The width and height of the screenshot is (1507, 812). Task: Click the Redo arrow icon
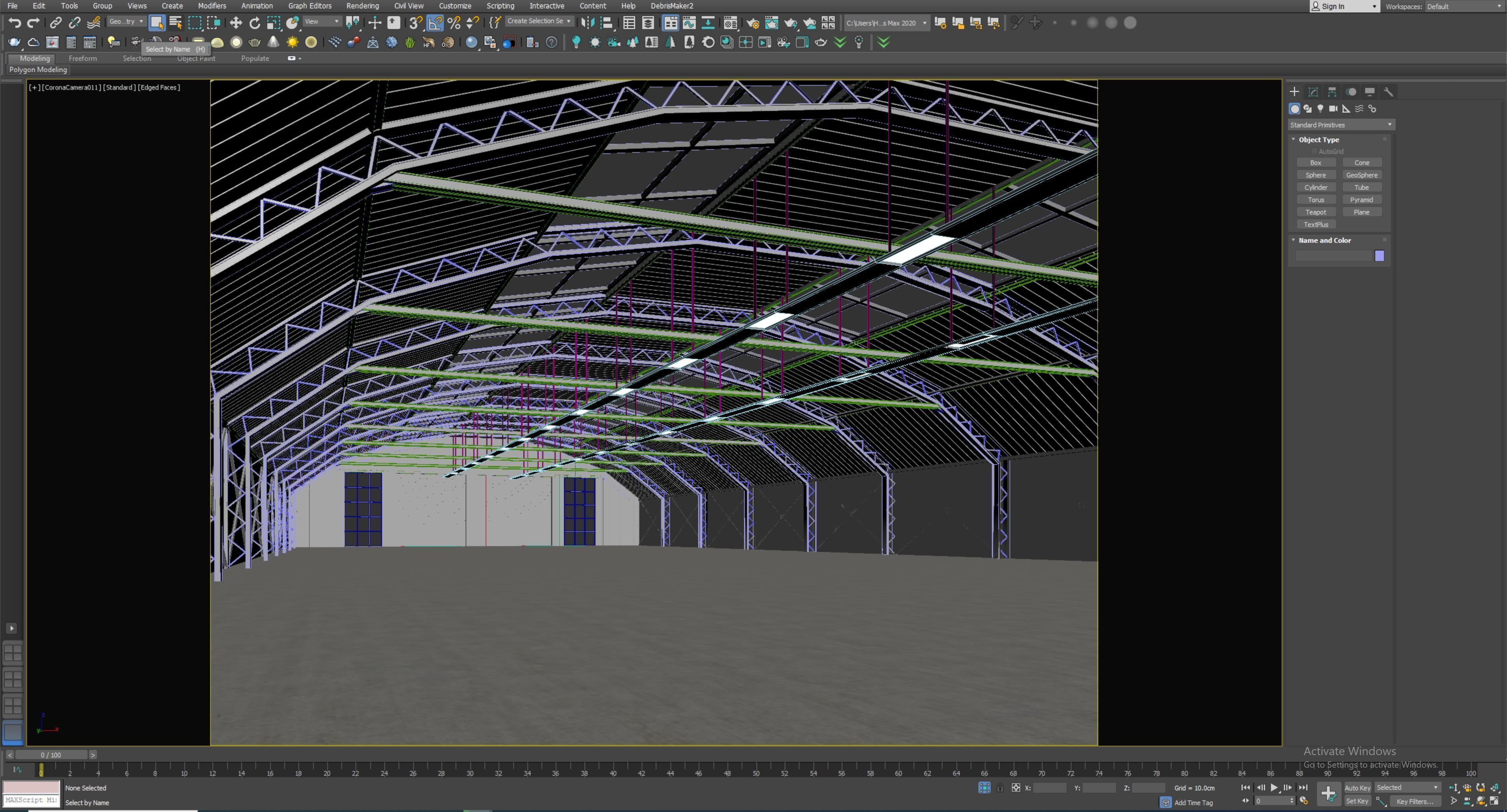coord(33,23)
